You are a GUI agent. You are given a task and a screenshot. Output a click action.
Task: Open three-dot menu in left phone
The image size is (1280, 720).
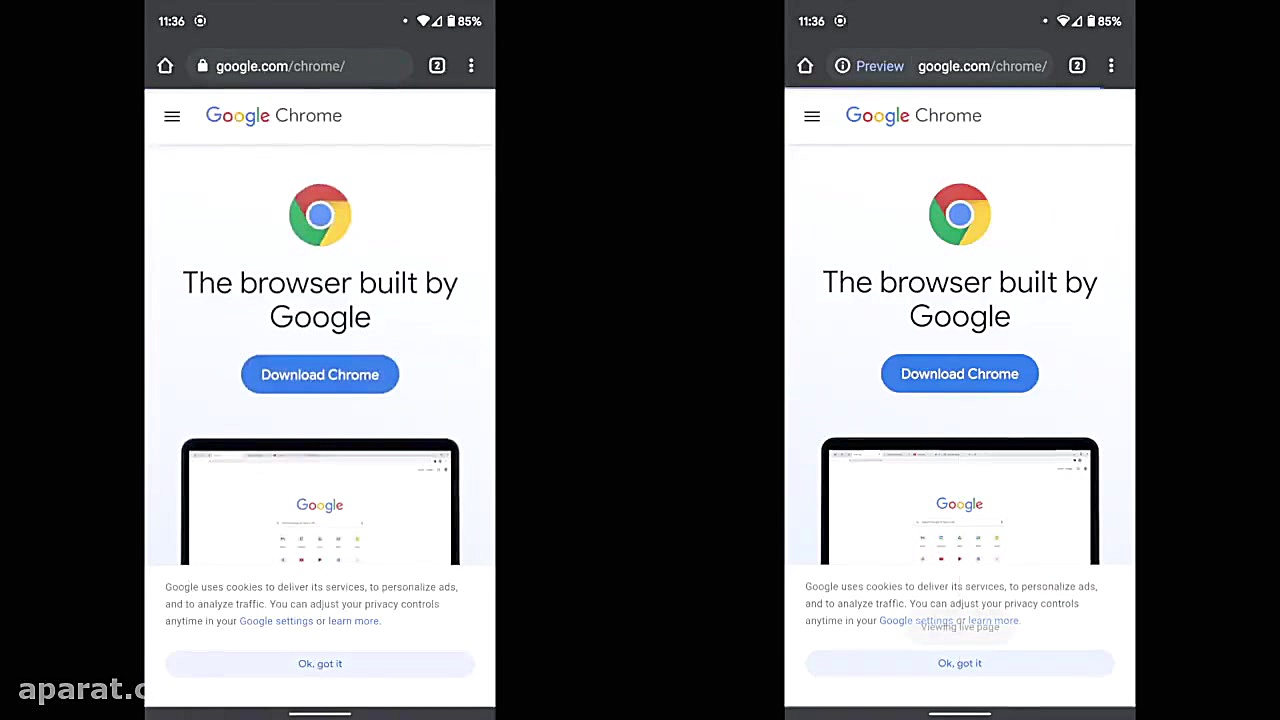[471, 66]
